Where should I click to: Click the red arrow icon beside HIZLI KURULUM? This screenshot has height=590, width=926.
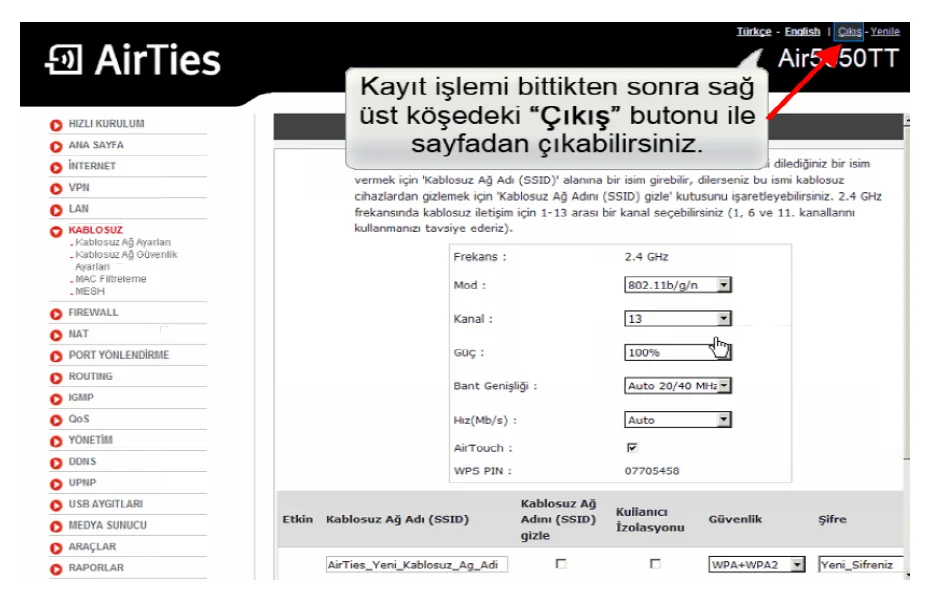56,125
